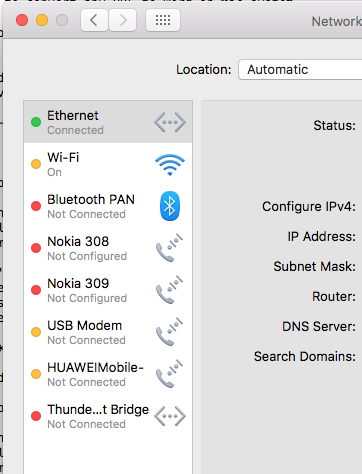362x474 pixels.
Task: Click the phone icon beside HUAWEIMobile-
Action: (x=169, y=374)
